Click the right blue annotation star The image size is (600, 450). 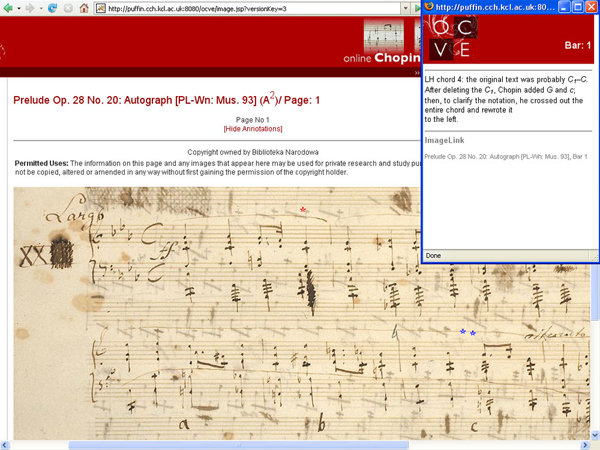click(473, 332)
